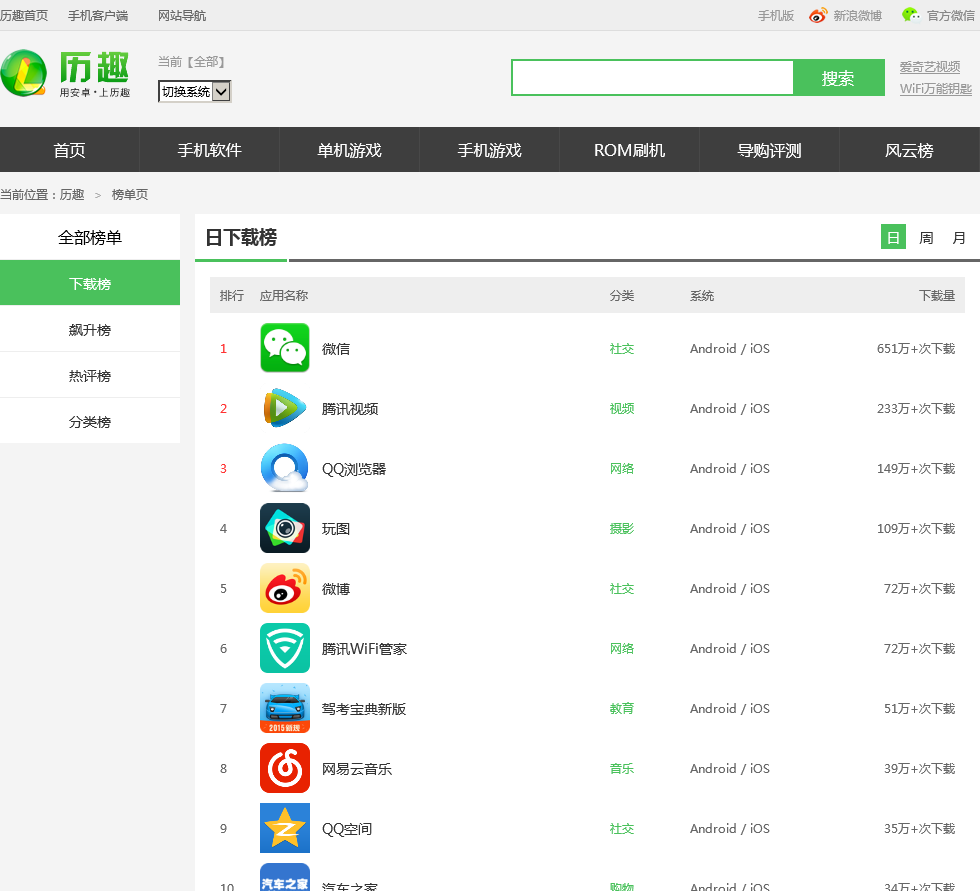Open the 风云榜 nav menu
This screenshot has height=891, width=980.
pyautogui.click(x=909, y=150)
